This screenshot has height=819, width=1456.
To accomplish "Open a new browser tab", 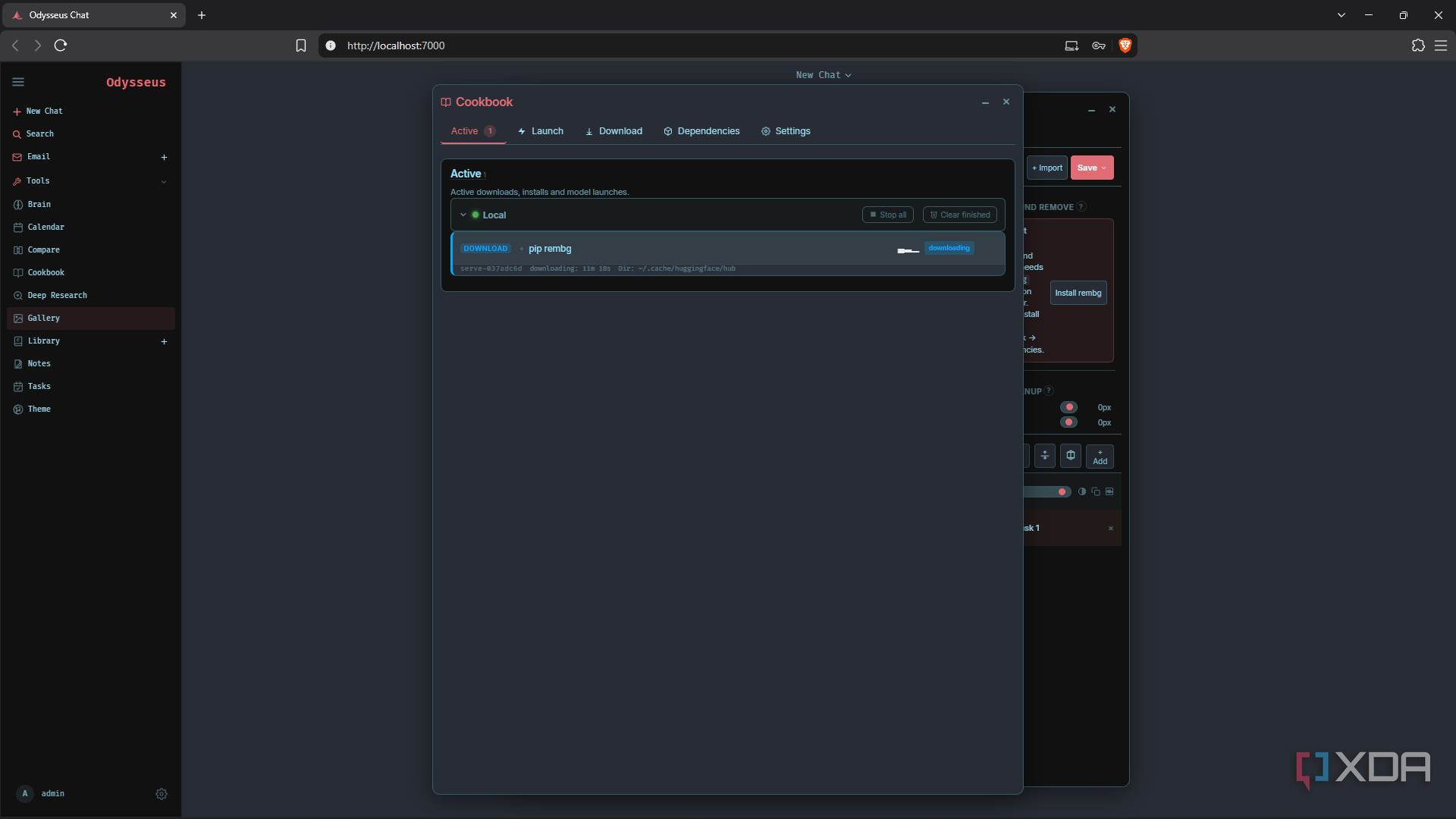I will (x=202, y=15).
